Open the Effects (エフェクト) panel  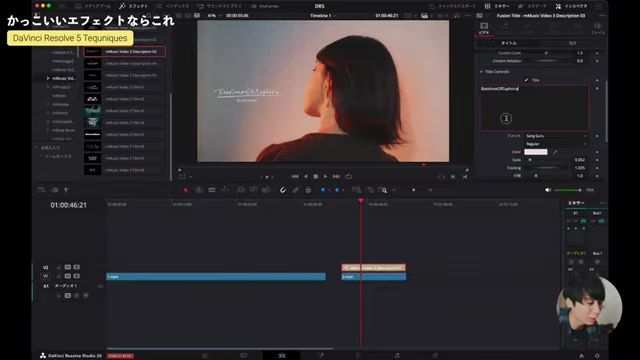click(x=133, y=6)
